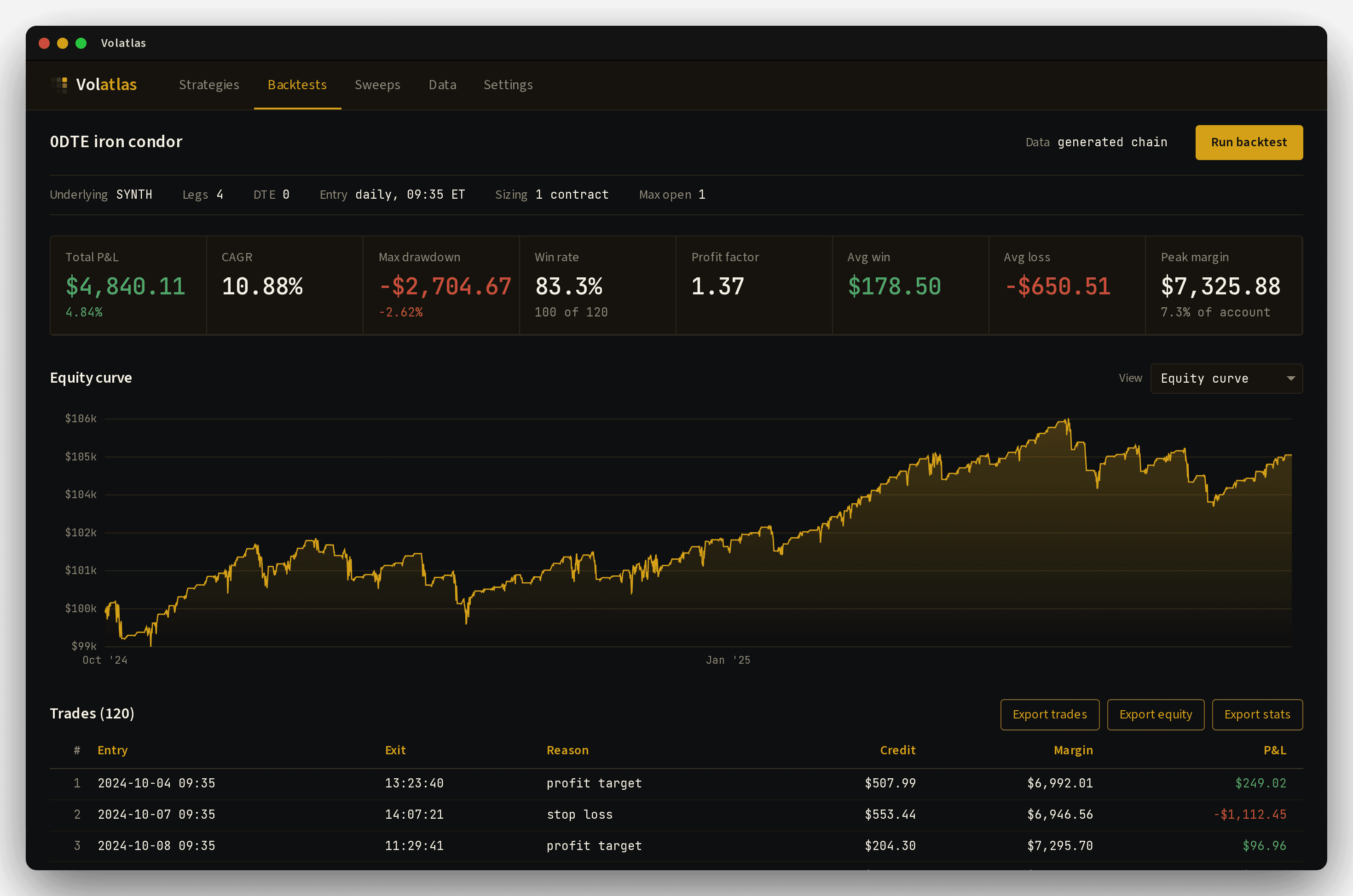Click the -$1,112.45 P&L value

pyautogui.click(x=1249, y=815)
